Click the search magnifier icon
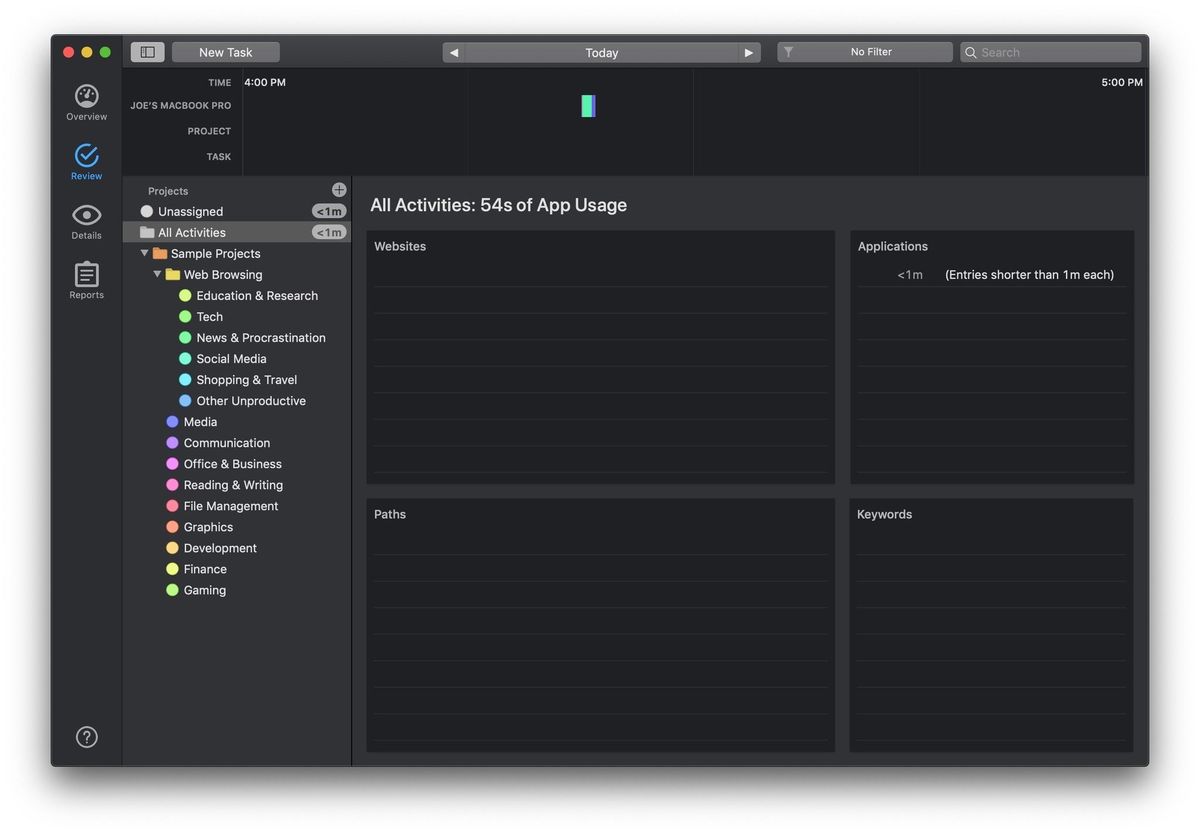The image size is (1200, 834). coord(971,52)
